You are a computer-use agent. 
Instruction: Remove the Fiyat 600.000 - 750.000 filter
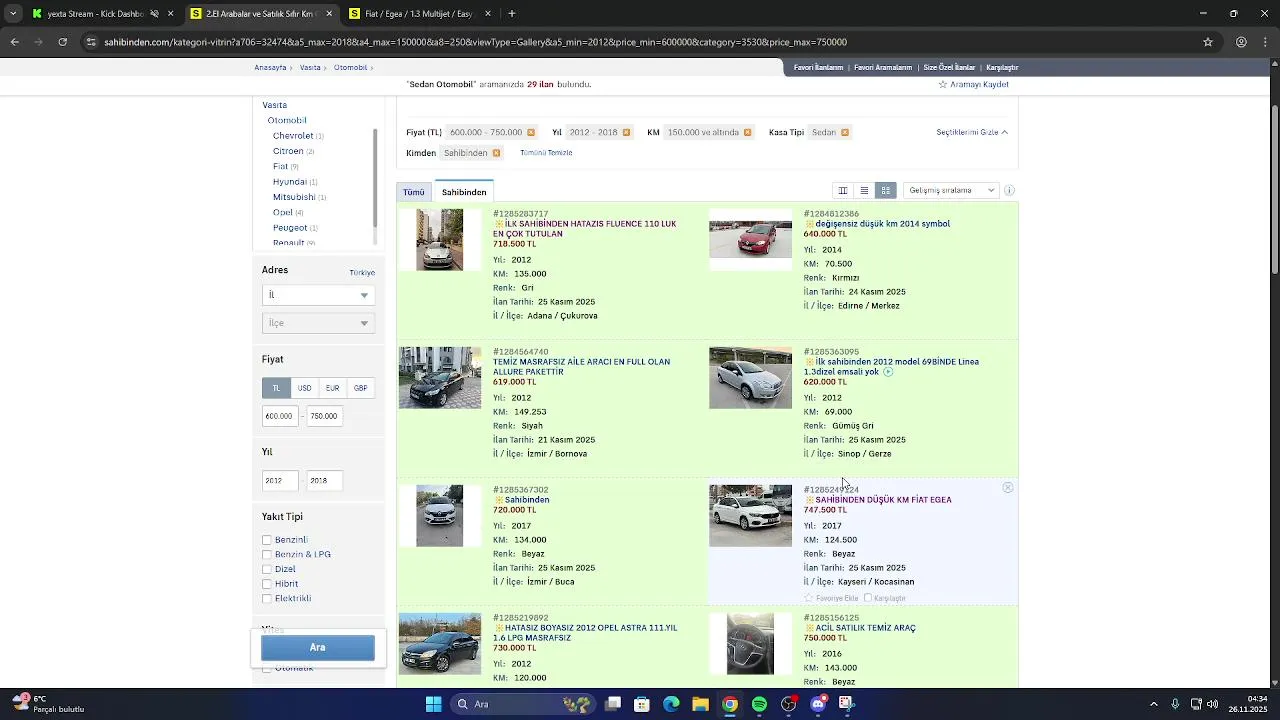click(x=531, y=132)
